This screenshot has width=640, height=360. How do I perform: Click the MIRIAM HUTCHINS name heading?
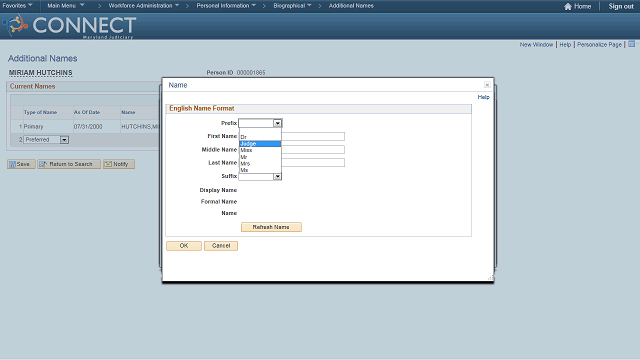click(x=40, y=73)
